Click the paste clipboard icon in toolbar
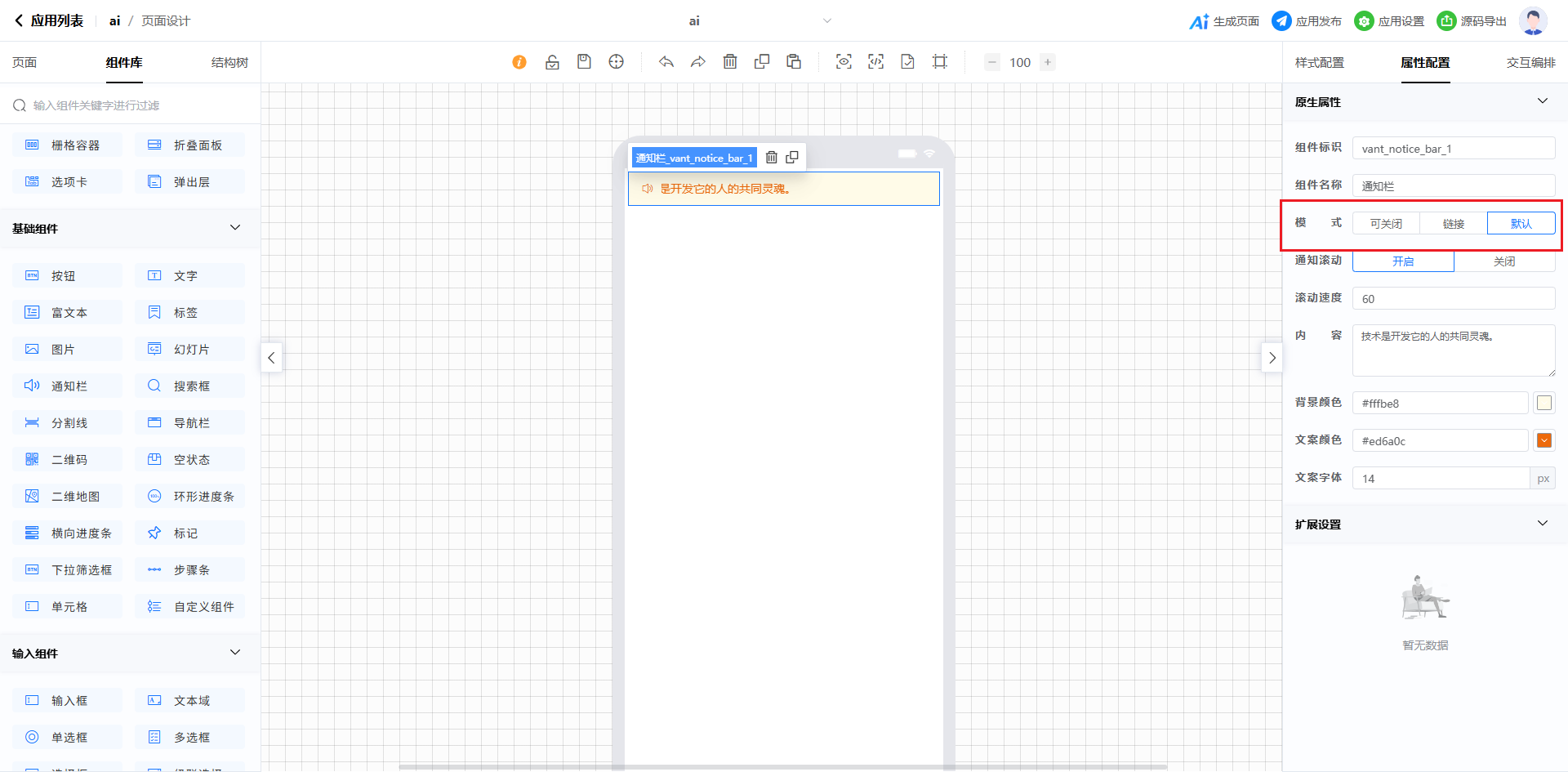Image resolution: width=1568 pixels, height=772 pixels. 793,62
